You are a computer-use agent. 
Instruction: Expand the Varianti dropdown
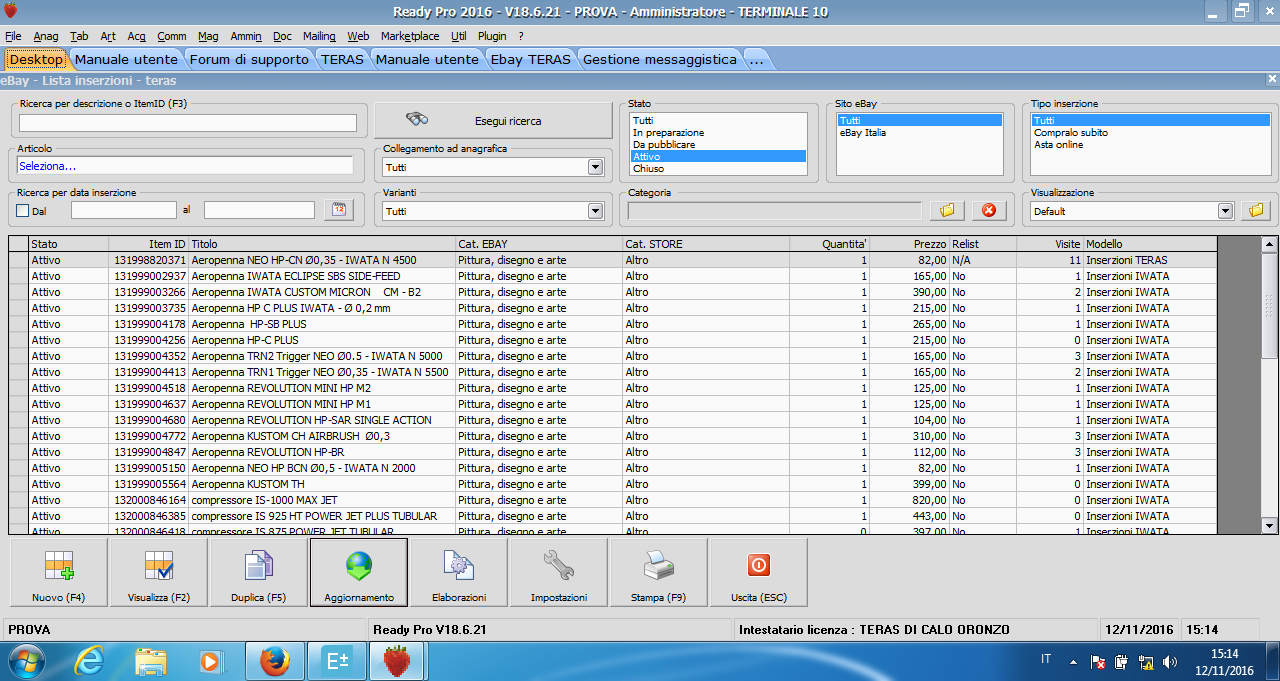[596, 211]
